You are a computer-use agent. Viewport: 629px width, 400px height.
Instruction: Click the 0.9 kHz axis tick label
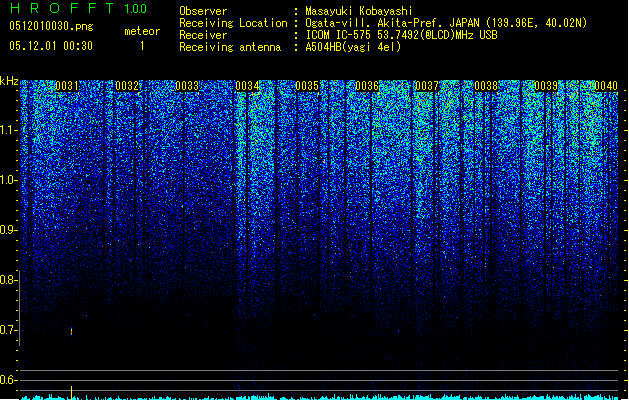[8, 230]
